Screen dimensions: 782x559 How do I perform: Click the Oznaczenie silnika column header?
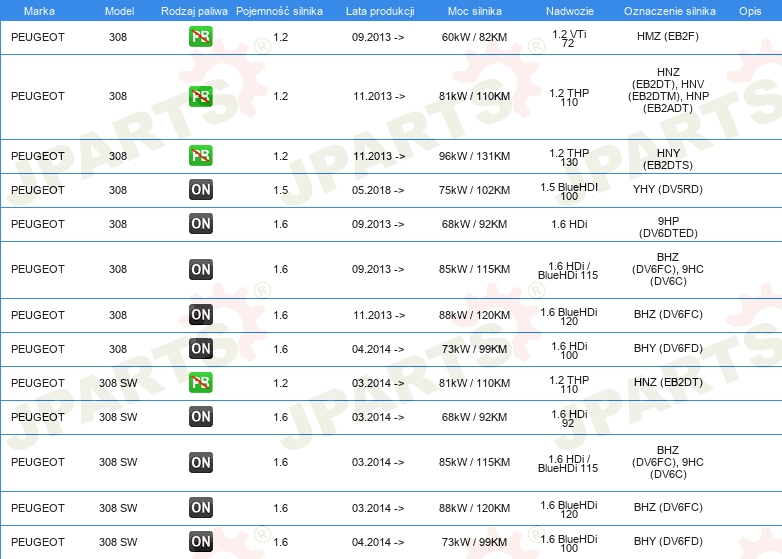pos(668,10)
